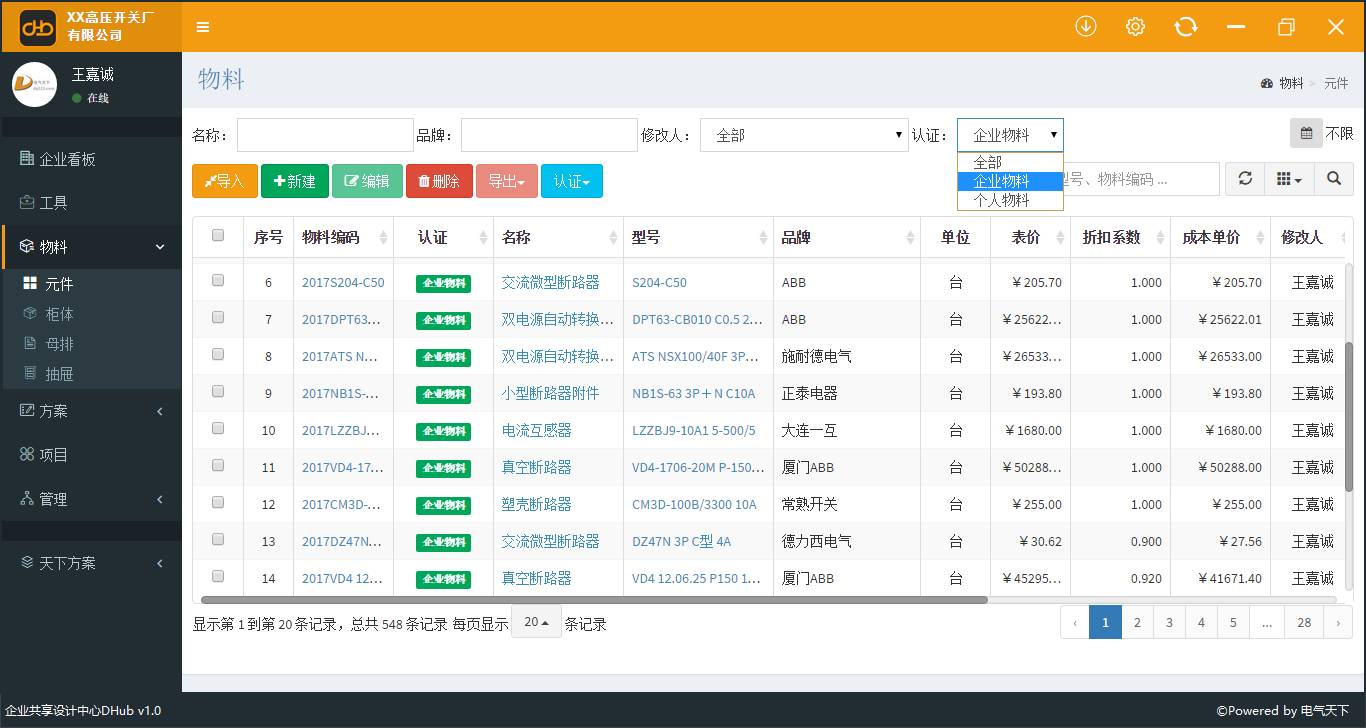Click the sync refresh icon in header
1366x728 pixels.
pyautogui.click(x=1186, y=27)
